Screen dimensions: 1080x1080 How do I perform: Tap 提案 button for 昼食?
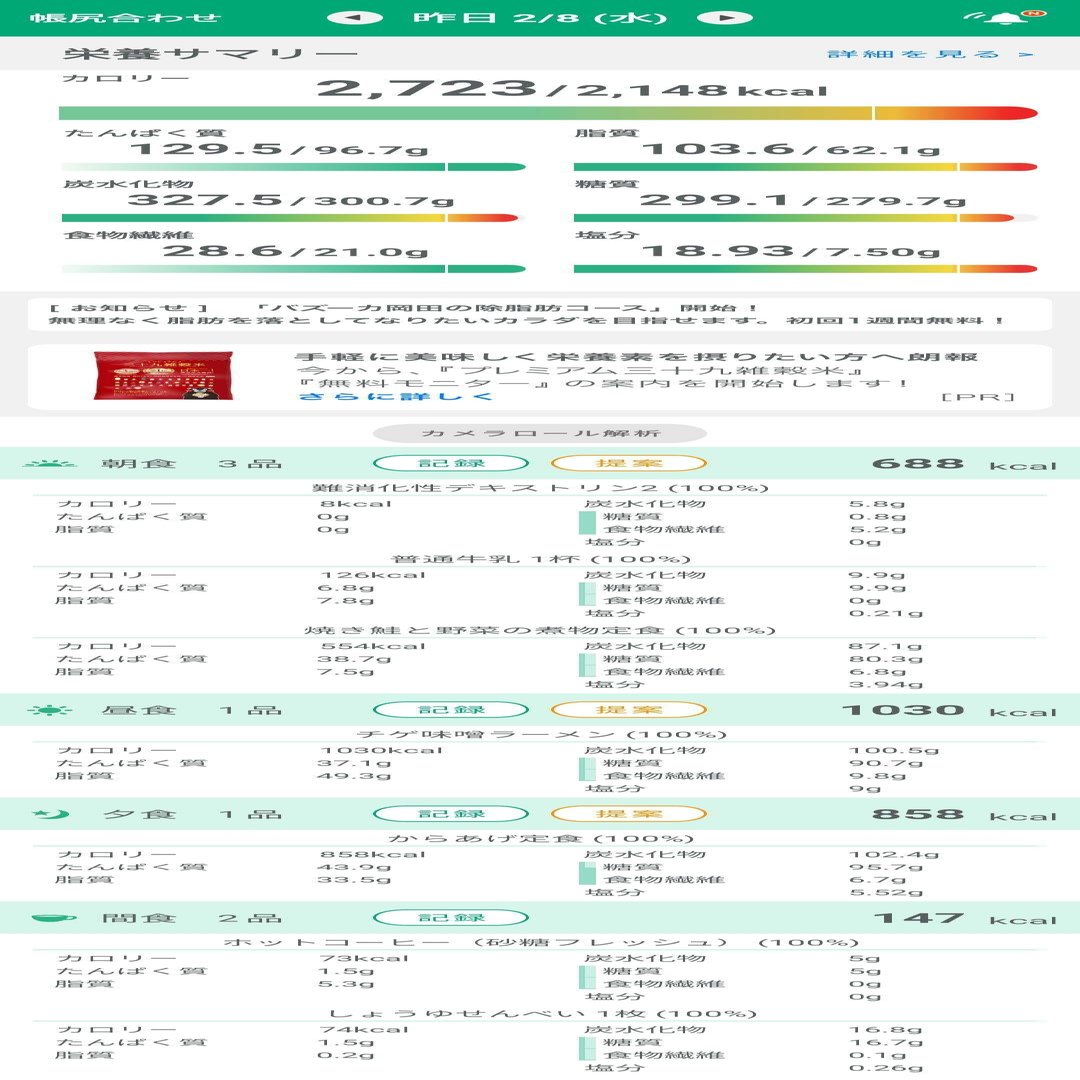[629, 709]
